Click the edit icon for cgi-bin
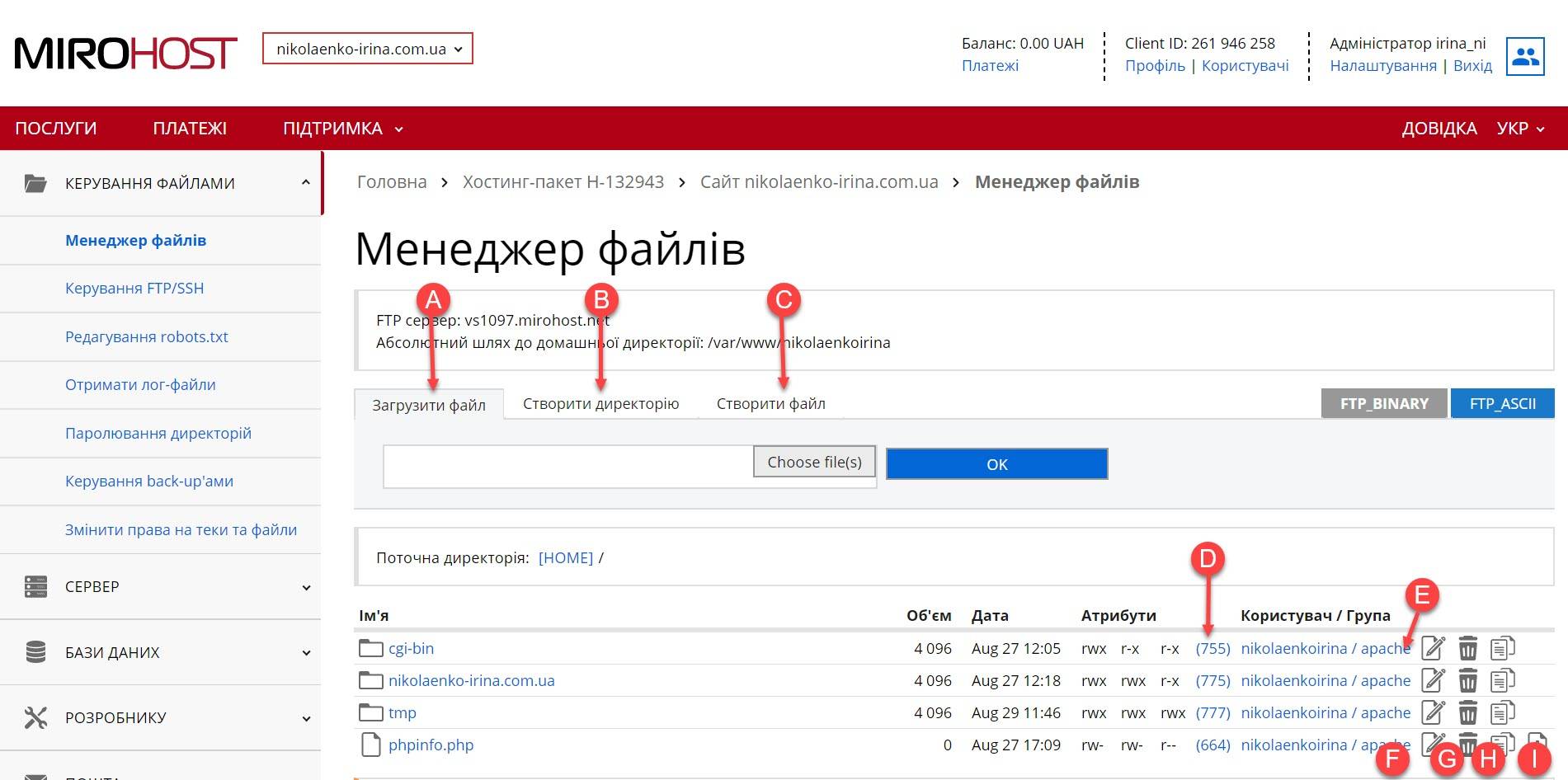The height and width of the screenshot is (780, 1568). click(1434, 648)
